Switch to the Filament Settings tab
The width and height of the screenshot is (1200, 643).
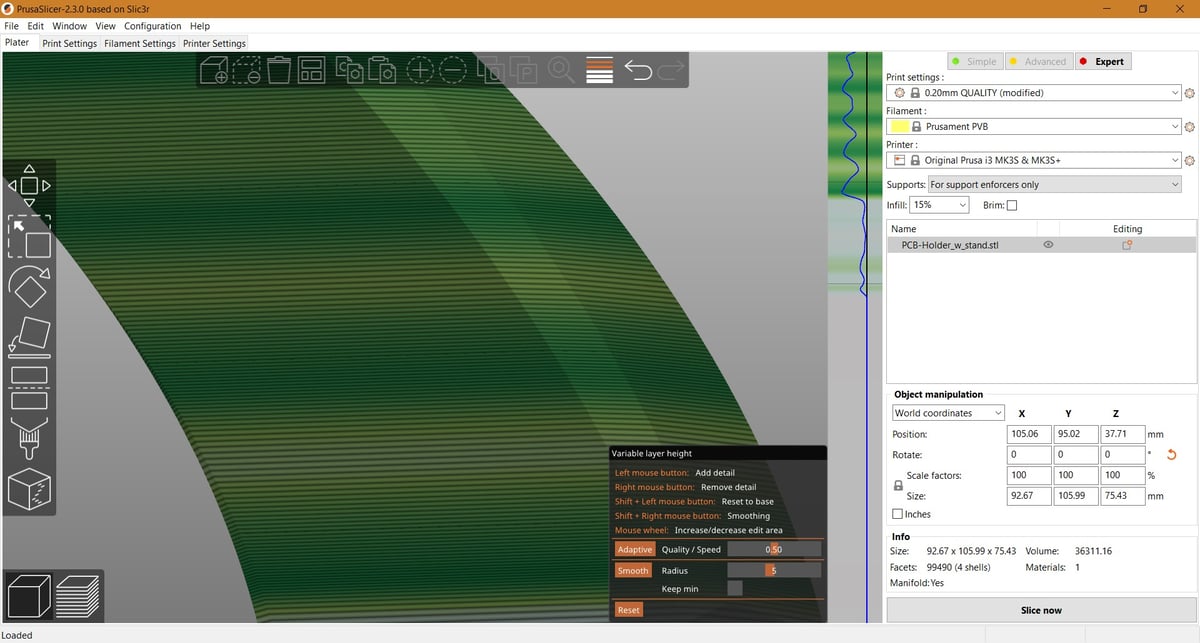click(x=140, y=44)
